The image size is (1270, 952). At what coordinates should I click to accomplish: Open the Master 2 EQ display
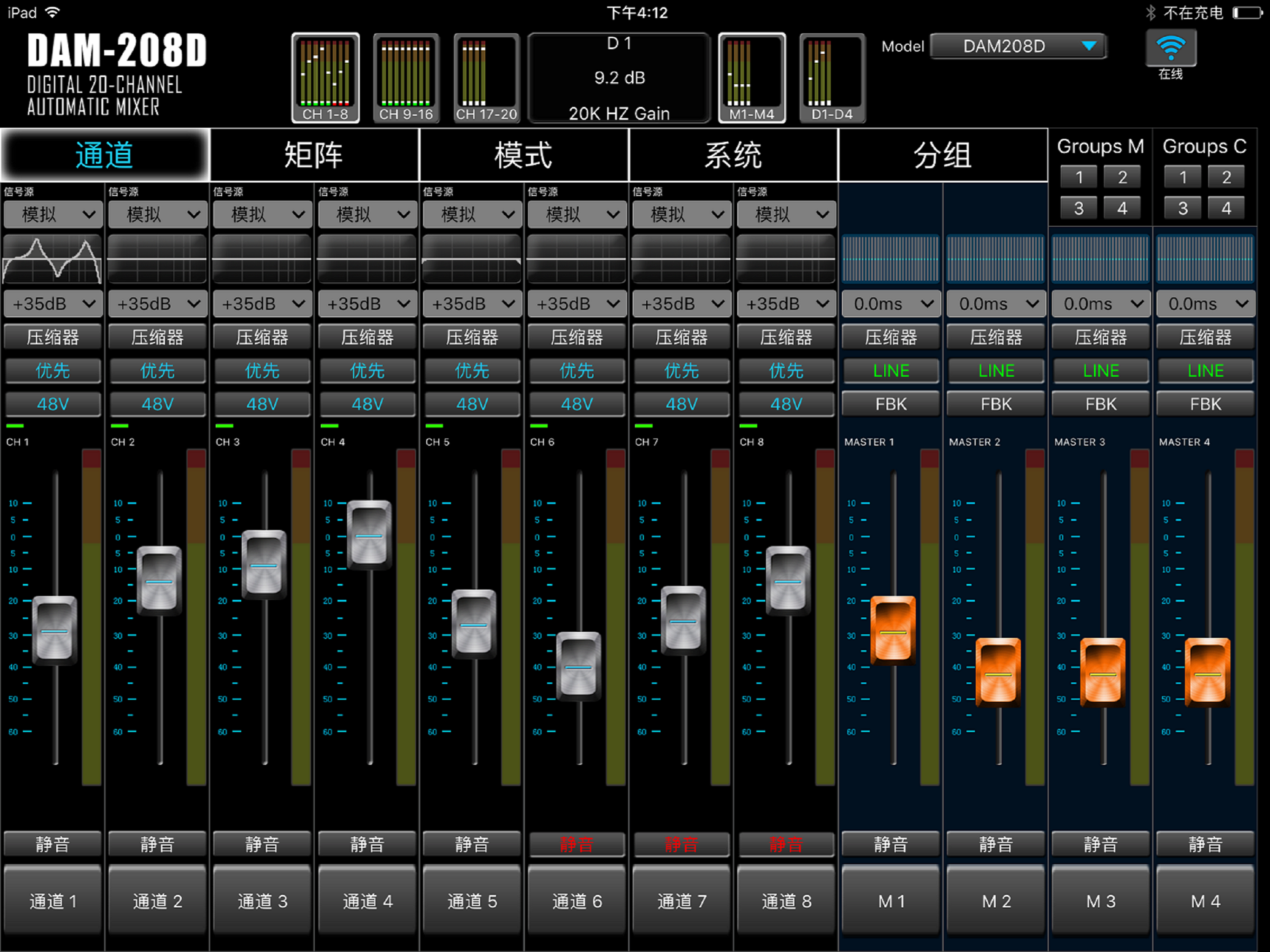click(x=996, y=259)
